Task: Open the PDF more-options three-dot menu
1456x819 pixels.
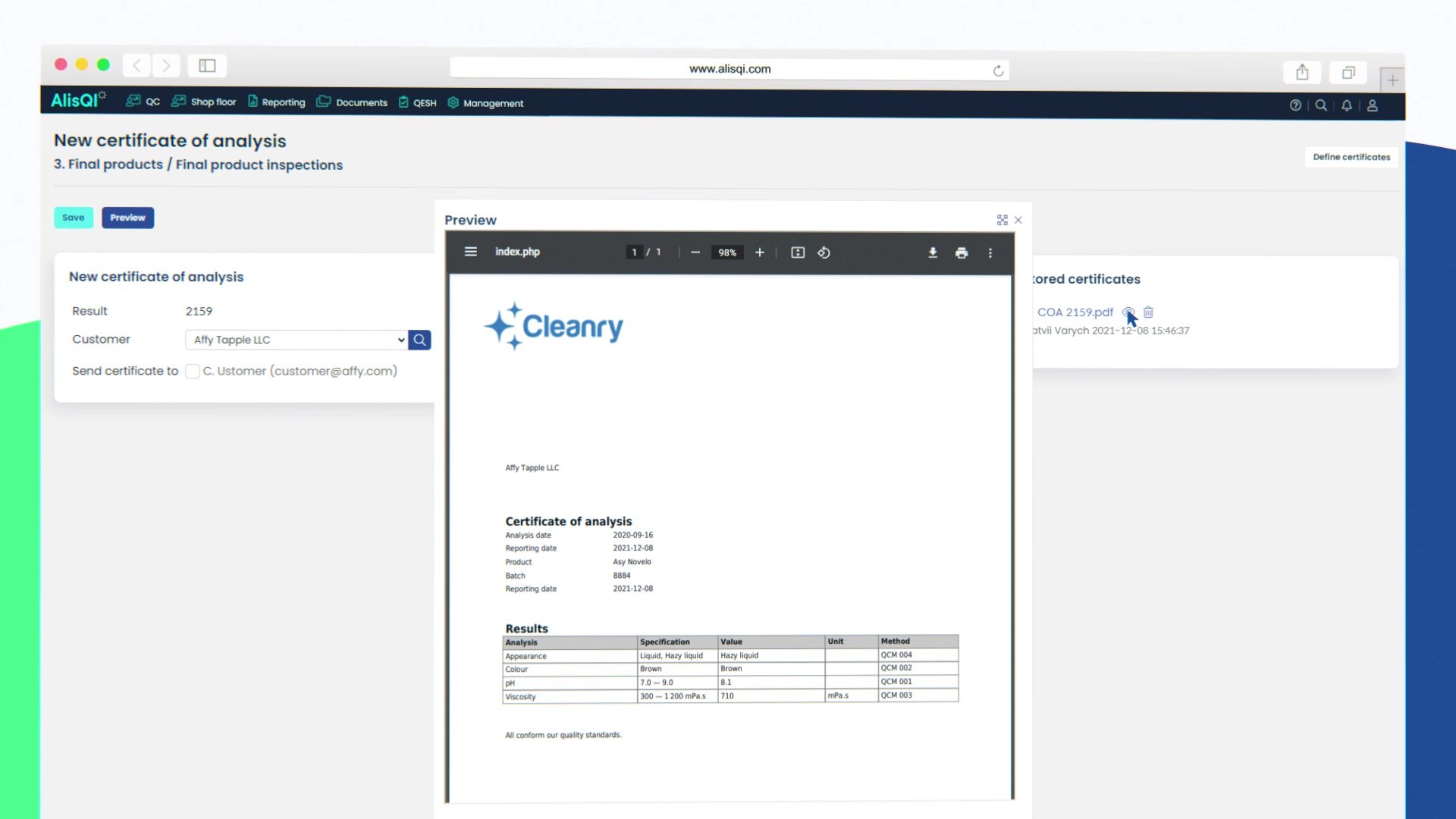Action: click(990, 253)
